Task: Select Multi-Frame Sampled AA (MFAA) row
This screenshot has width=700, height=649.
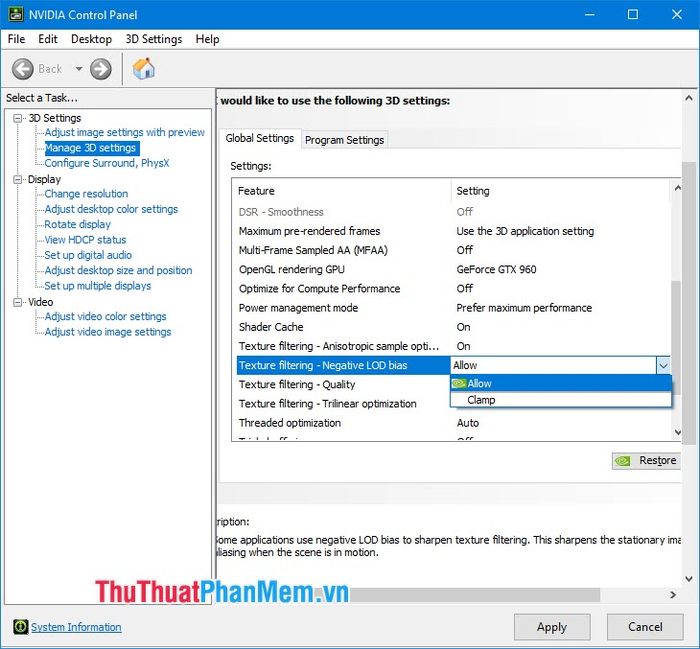Action: point(451,250)
